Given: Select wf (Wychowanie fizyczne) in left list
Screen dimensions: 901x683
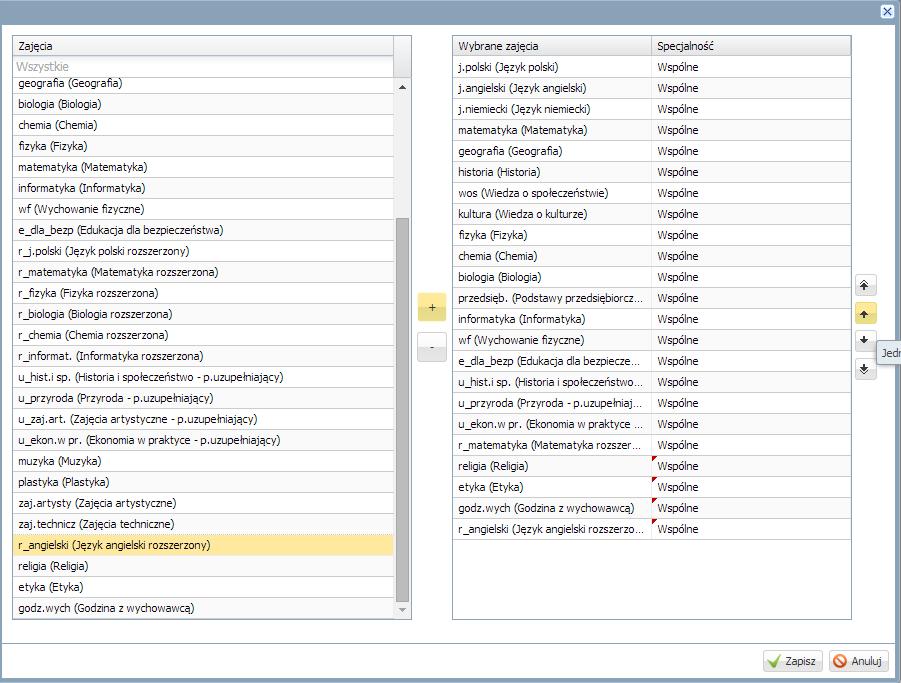Looking at the screenshot, I should 203,209.
